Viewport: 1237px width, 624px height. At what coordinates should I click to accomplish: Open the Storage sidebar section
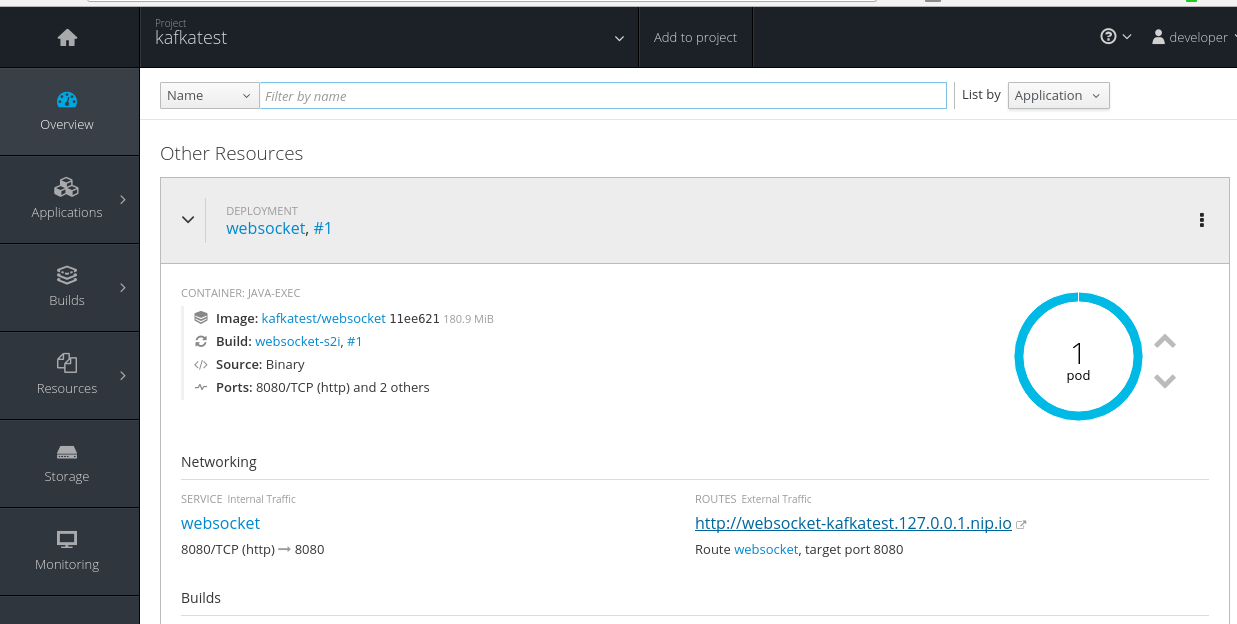click(x=67, y=463)
